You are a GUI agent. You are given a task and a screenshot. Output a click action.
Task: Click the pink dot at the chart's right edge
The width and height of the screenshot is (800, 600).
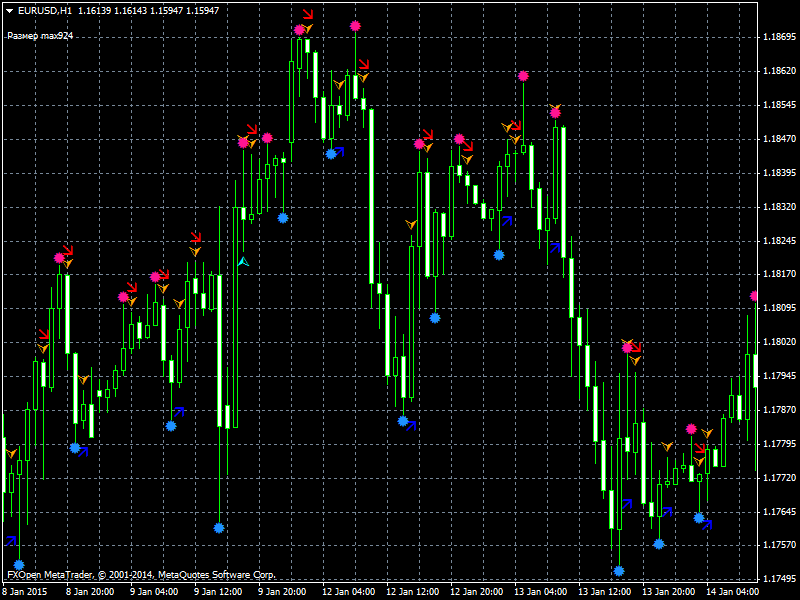pyautogui.click(x=755, y=295)
